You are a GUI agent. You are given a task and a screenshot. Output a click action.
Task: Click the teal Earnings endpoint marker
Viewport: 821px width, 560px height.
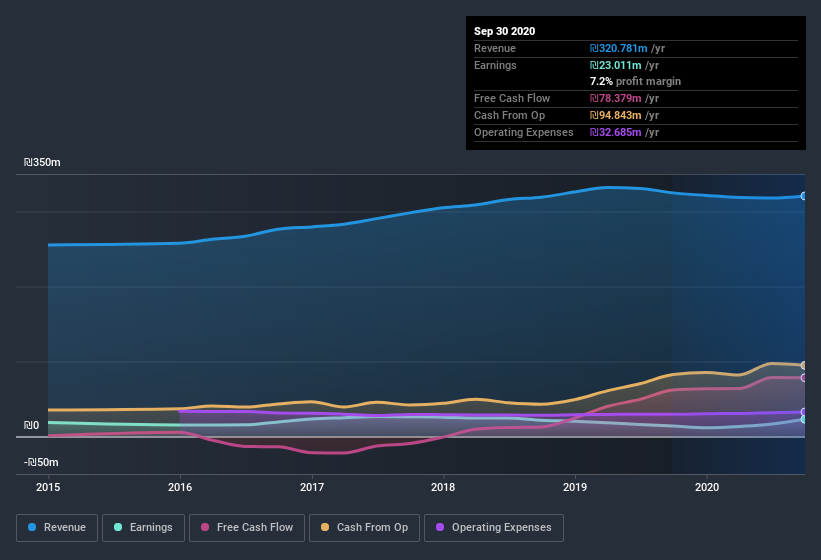[804, 420]
